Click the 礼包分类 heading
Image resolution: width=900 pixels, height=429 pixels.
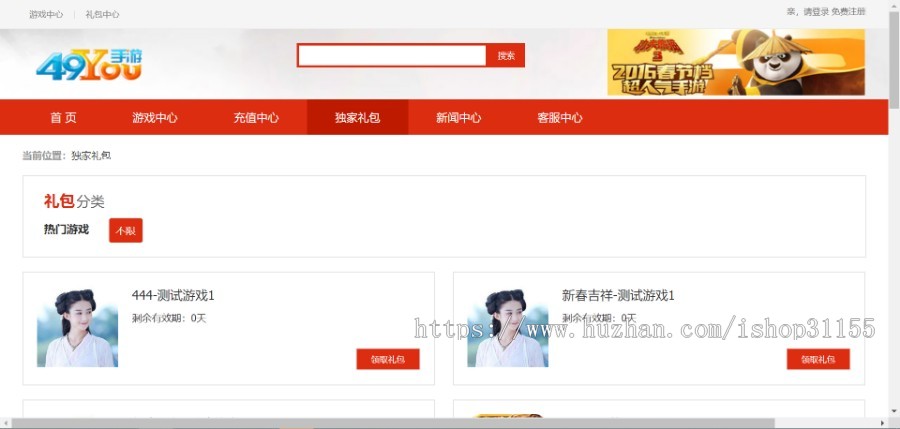(x=74, y=202)
